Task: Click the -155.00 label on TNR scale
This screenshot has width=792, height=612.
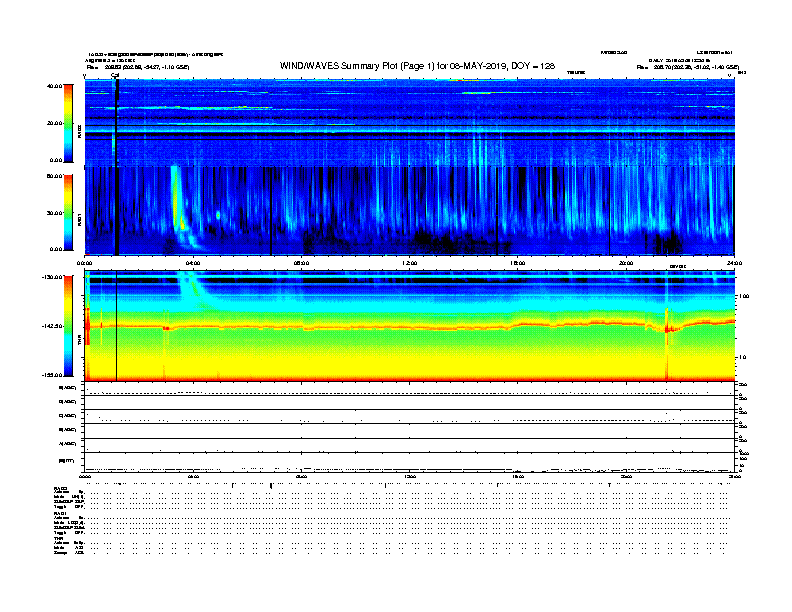Action: click(53, 373)
